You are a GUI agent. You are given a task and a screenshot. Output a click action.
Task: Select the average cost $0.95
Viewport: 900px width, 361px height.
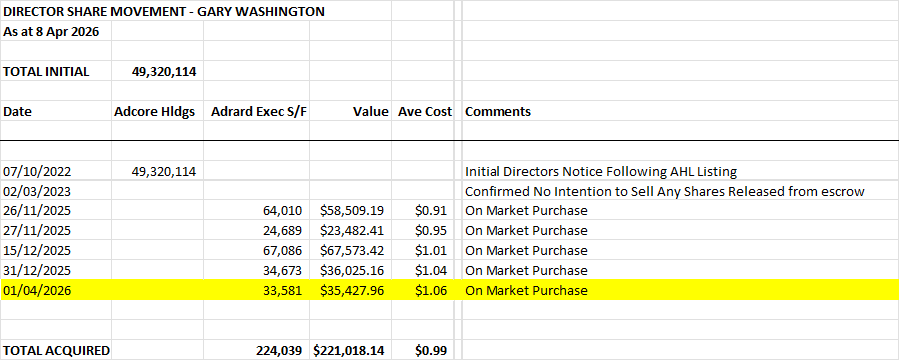point(431,231)
